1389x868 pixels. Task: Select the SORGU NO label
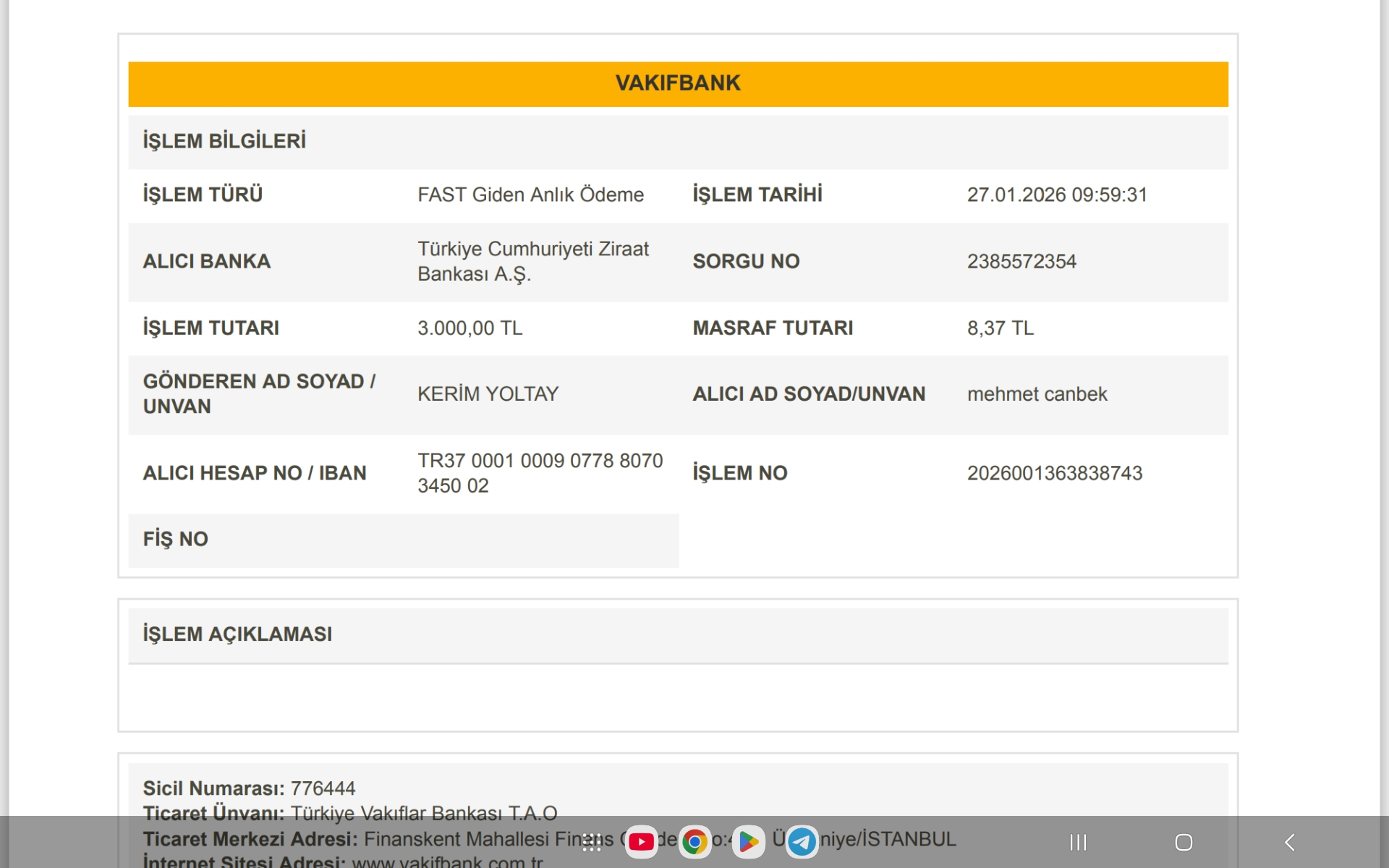746,261
